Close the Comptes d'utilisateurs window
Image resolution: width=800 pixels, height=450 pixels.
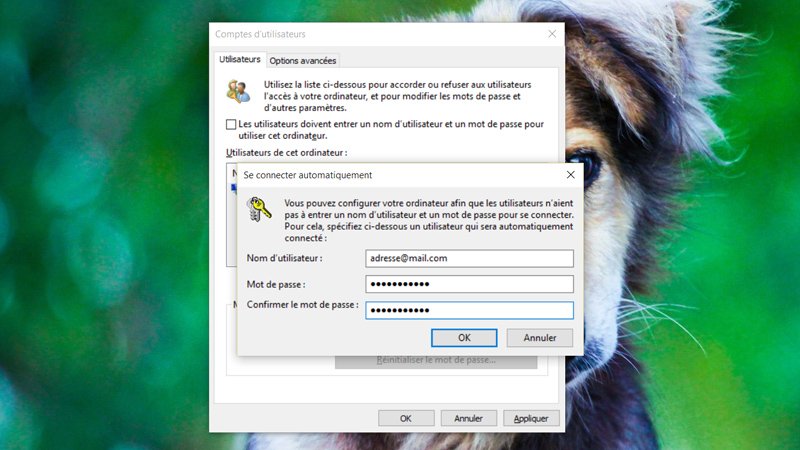tap(552, 34)
